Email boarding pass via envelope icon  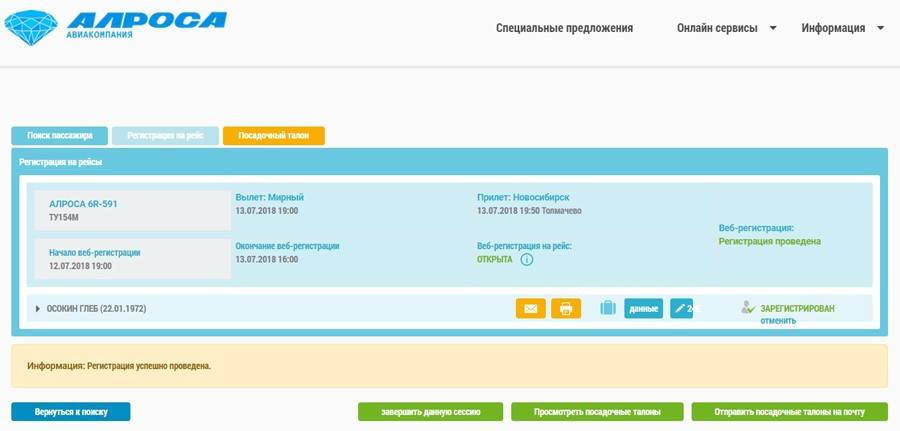coord(530,309)
